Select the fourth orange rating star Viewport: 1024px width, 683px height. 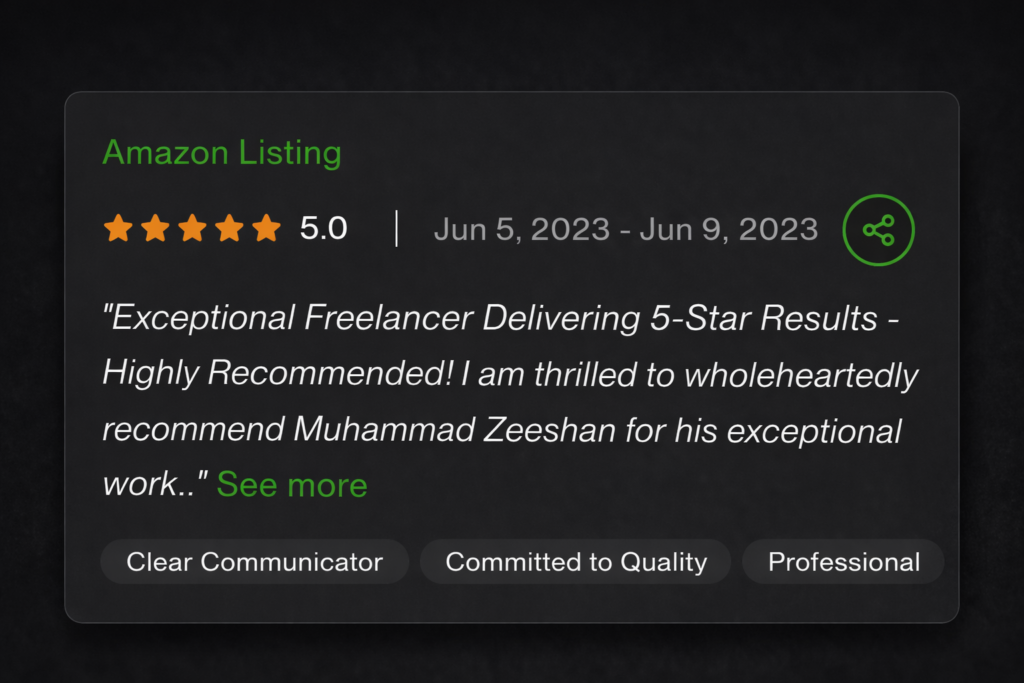tap(229, 228)
